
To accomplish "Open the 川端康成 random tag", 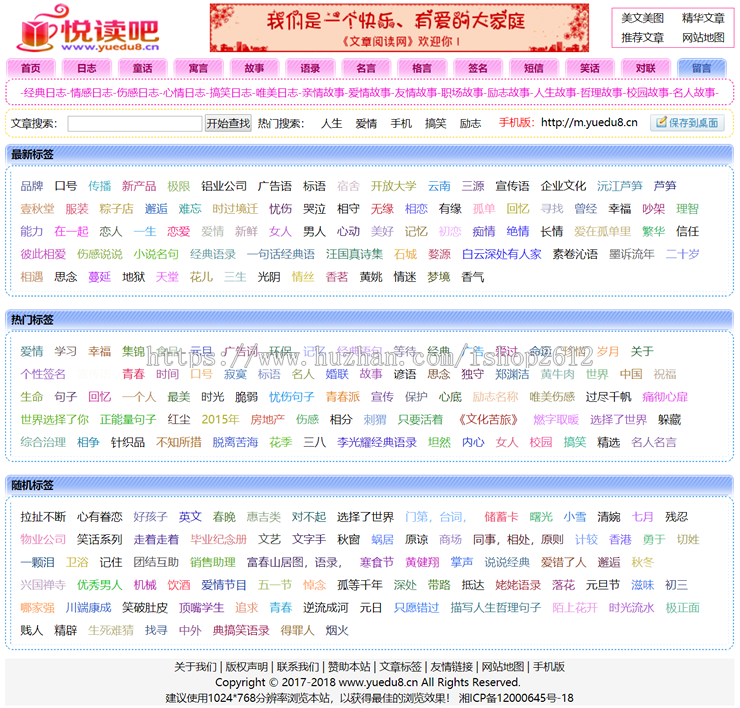I will pyautogui.click(x=88, y=607).
